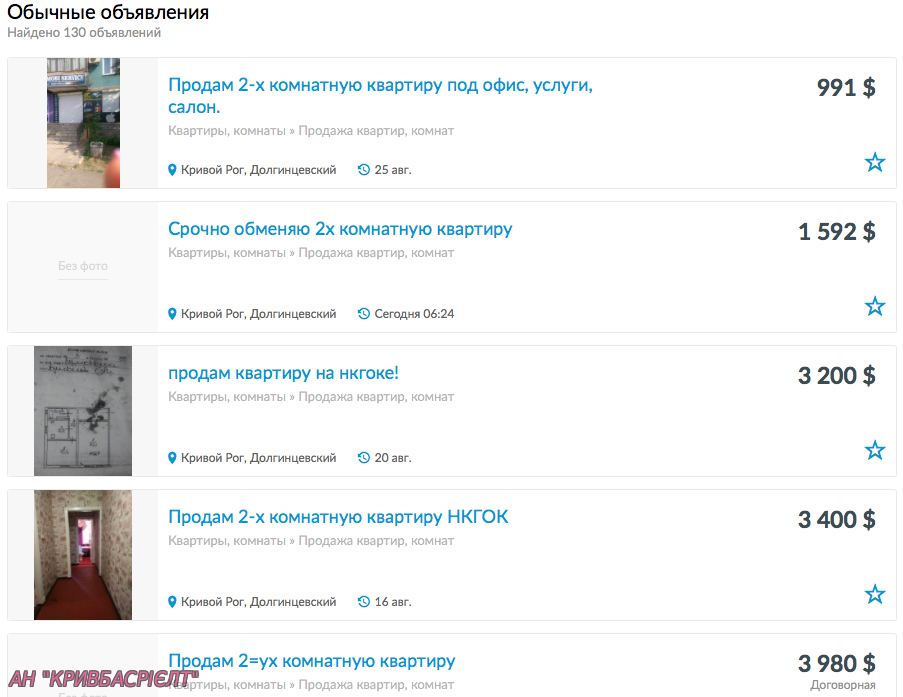Open 'Срочно обменяю 2х комнатную квартиру' listing

[x=340, y=229]
